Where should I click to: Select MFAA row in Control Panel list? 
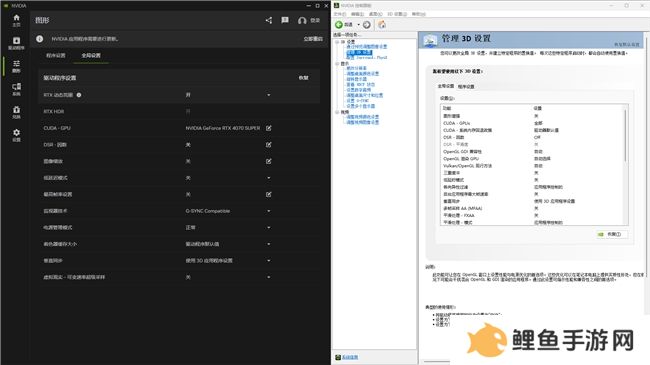click(532, 208)
